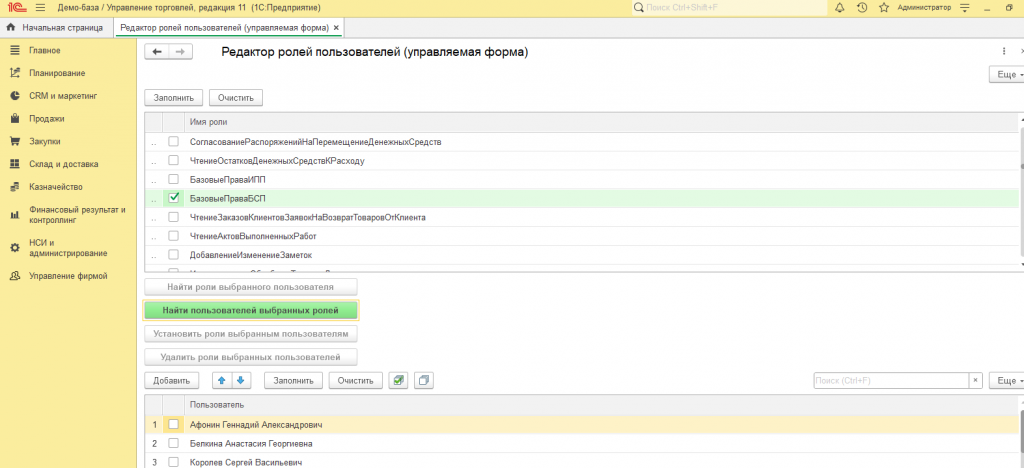Open history clock icon

[x=862, y=7]
